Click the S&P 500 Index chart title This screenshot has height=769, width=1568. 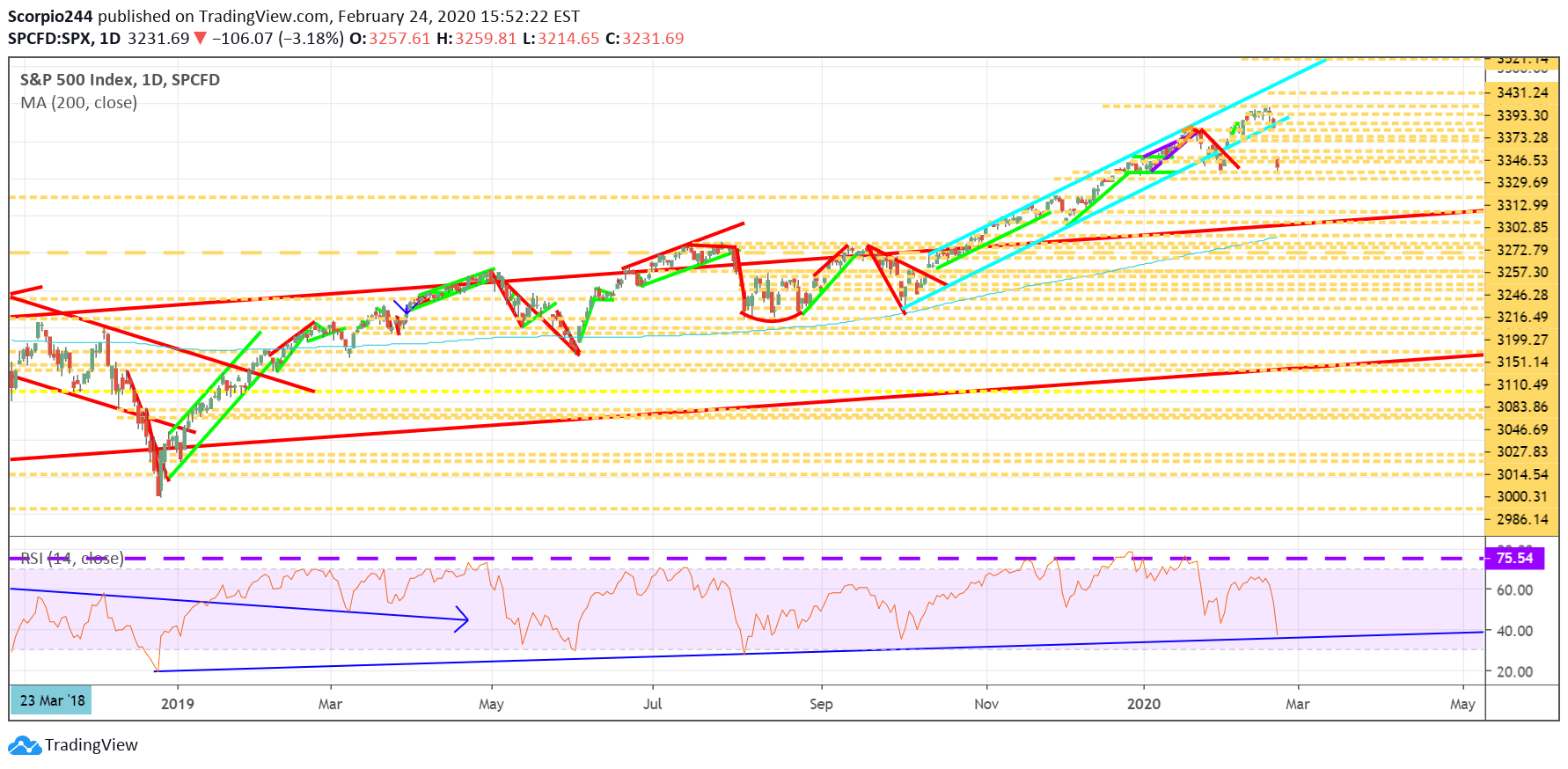click(x=120, y=80)
